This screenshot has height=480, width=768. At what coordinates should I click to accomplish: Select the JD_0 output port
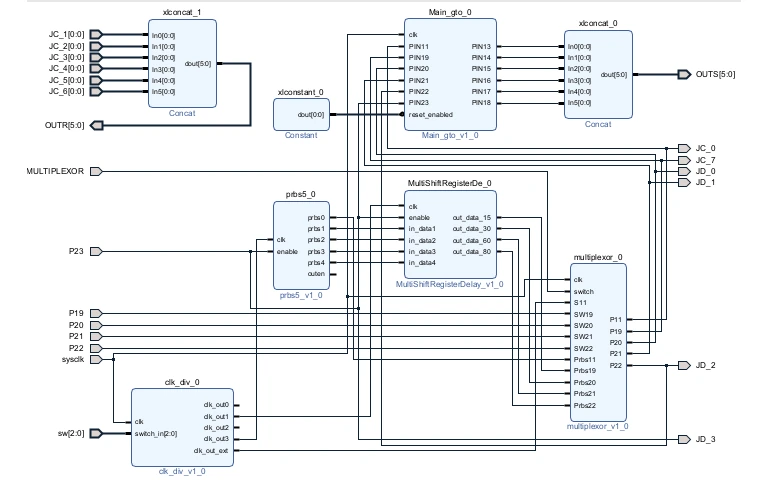tap(684, 171)
